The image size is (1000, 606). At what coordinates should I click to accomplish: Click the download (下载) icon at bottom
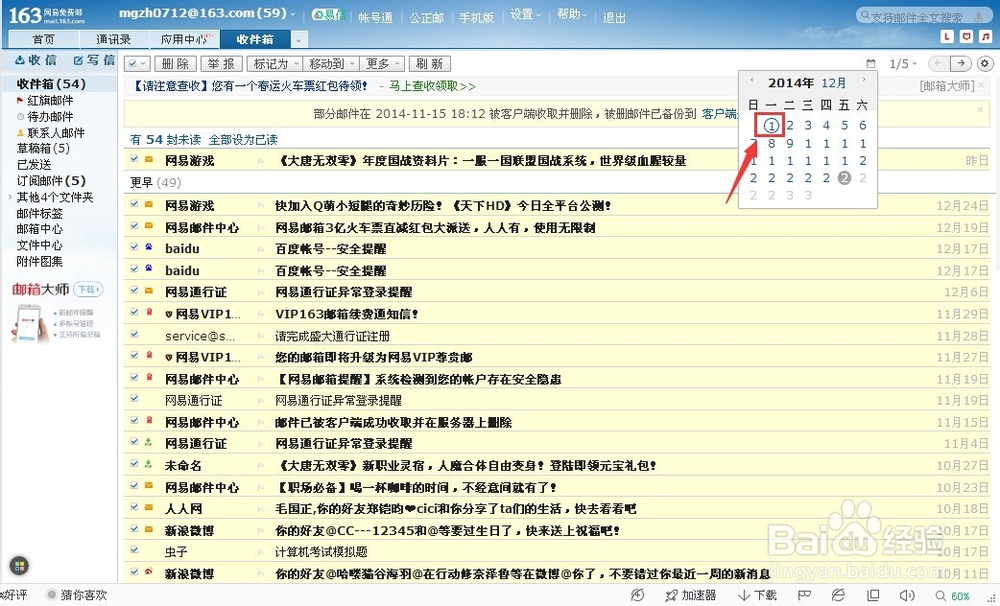[755, 595]
